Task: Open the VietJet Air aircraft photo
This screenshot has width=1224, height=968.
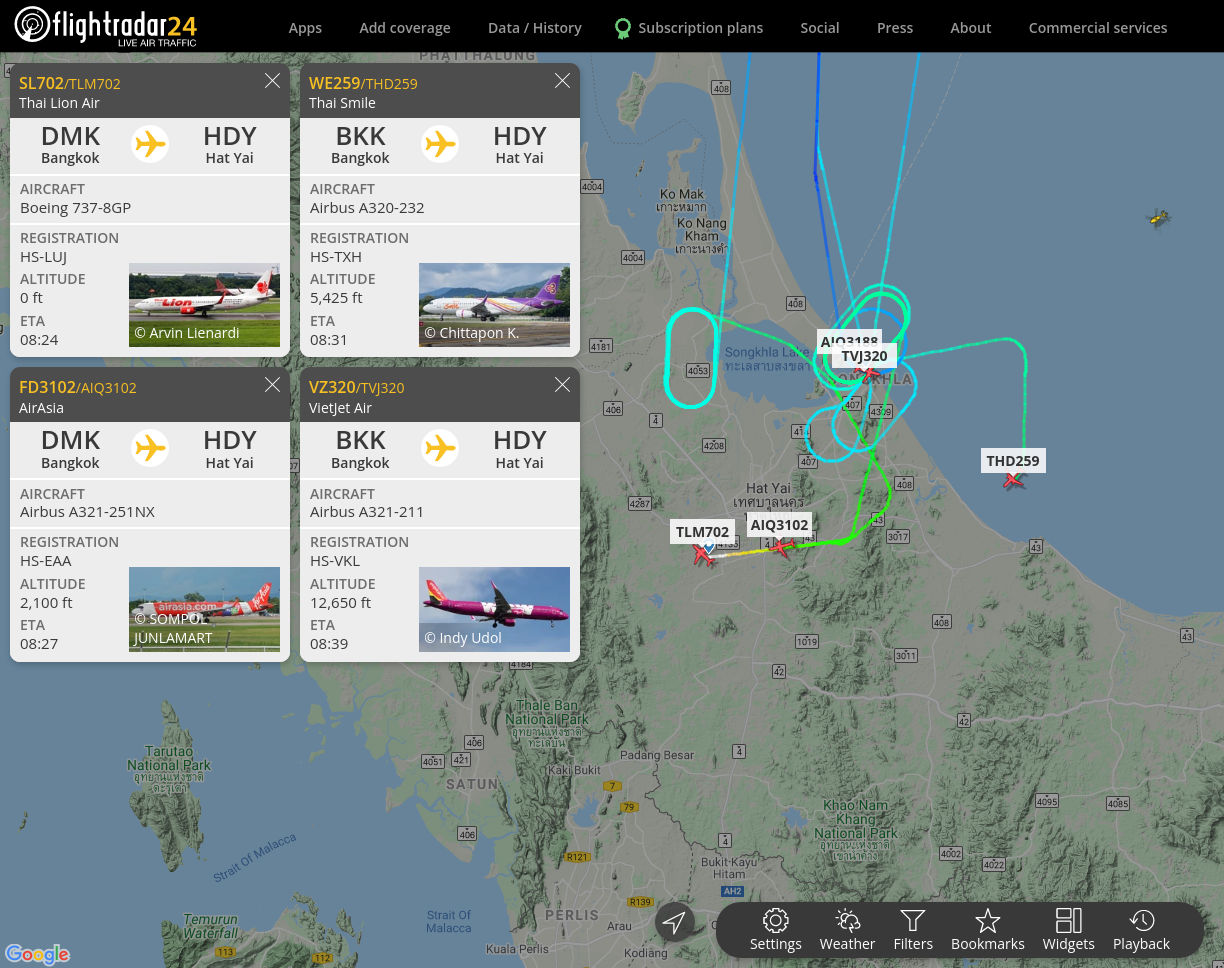Action: tap(494, 609)
